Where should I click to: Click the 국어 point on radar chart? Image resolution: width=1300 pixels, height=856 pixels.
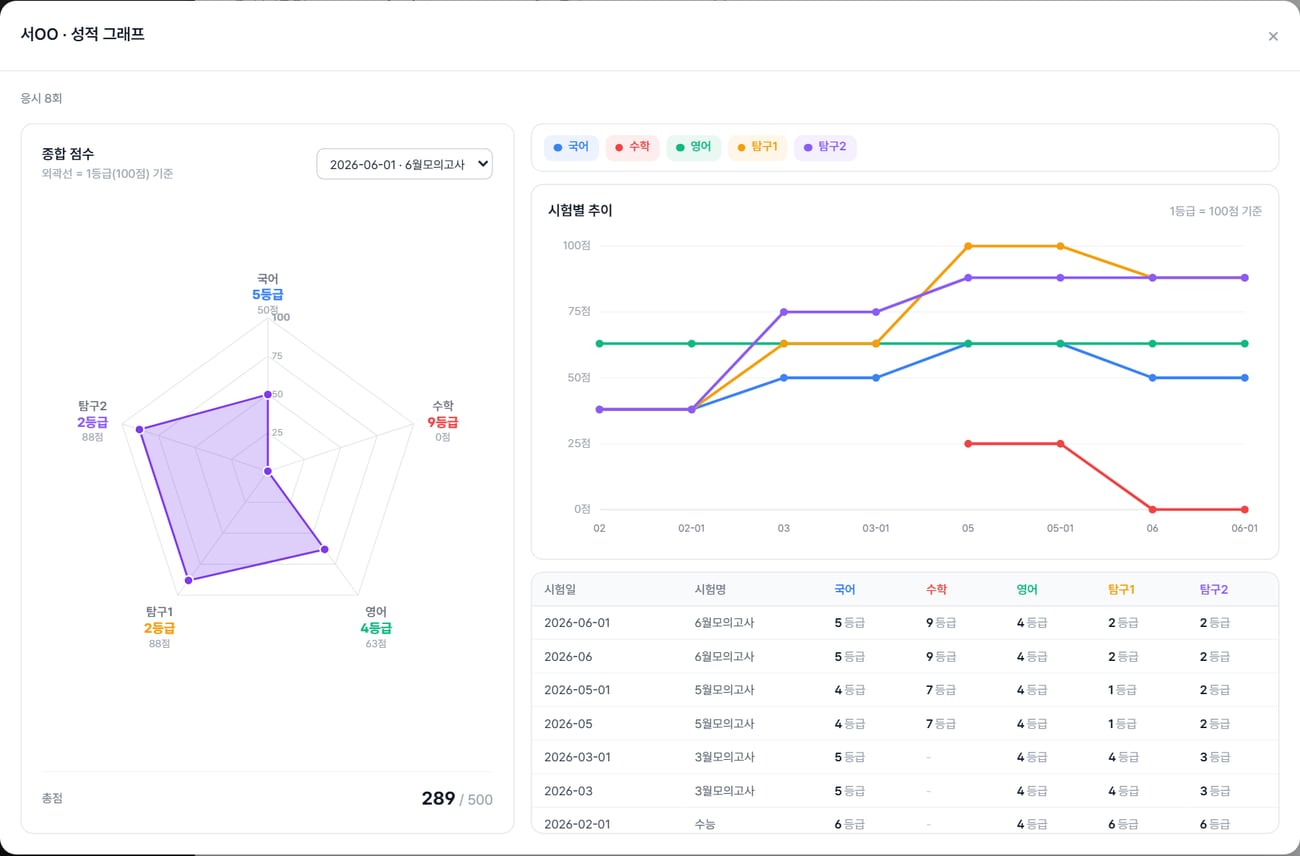268,395
